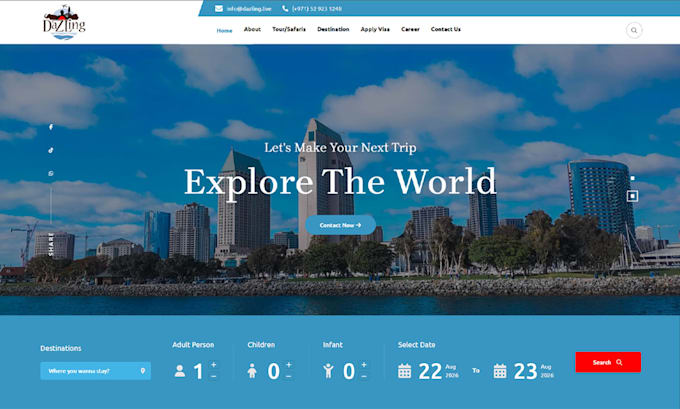Viewport: 680px width, 409px height.
Task: Select the small upper slider dot
Action: pyautogui.click(x=633, y=178)
